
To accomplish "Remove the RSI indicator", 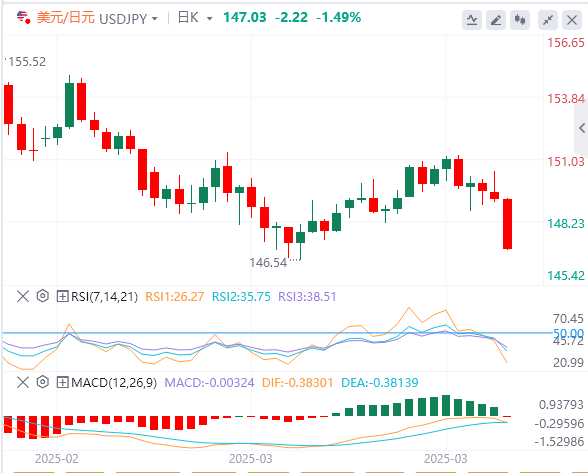I will point(23,296).
